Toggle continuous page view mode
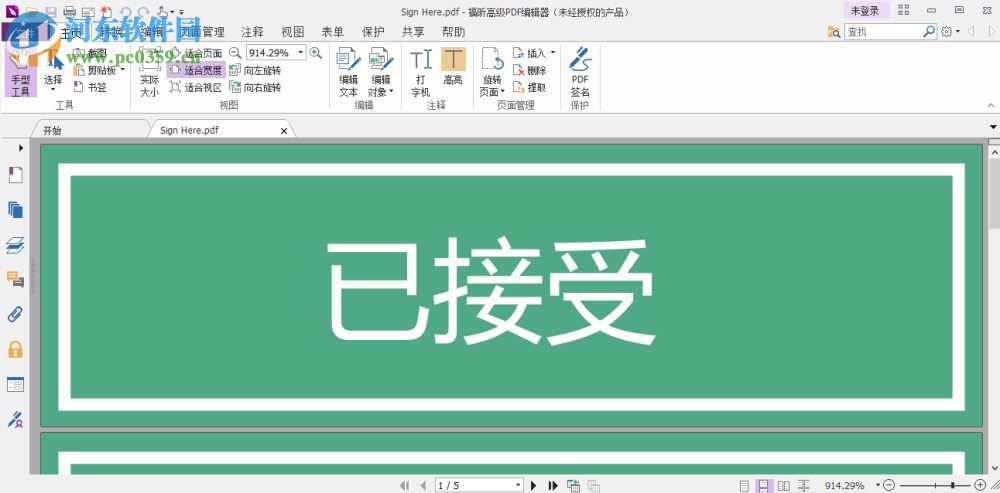 click(x=763, y=485)
